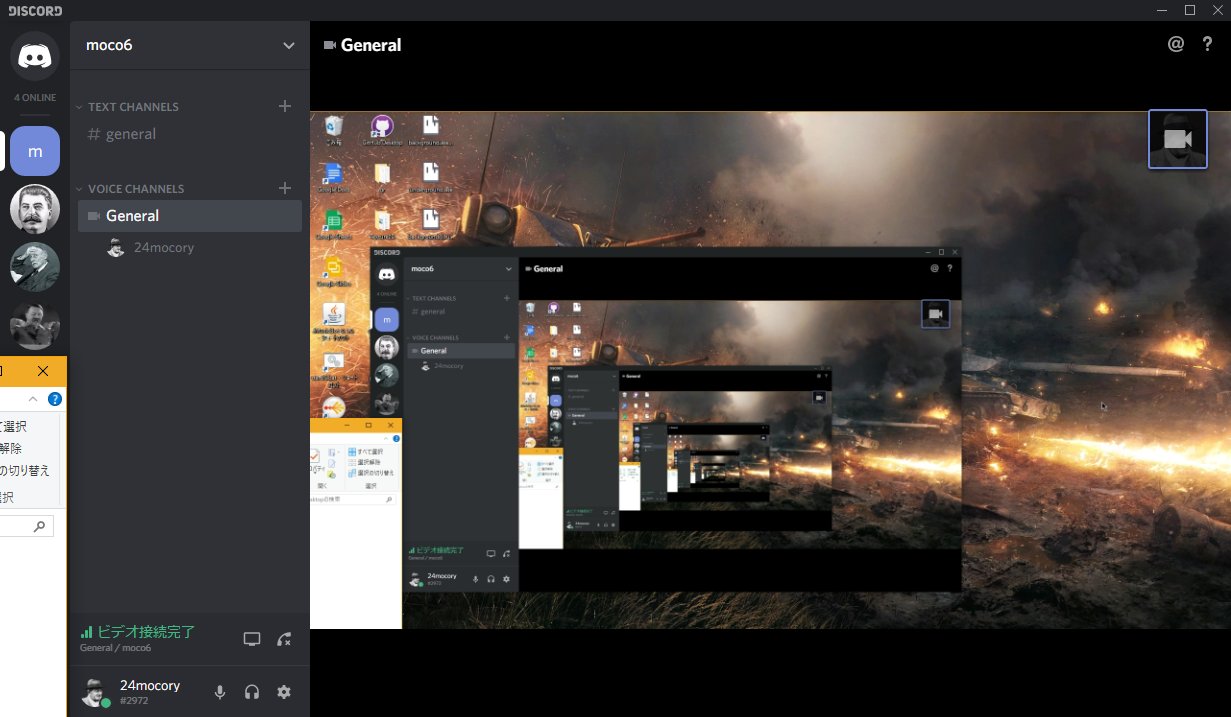Mute the microphone in main user panel
Image resolution: width=1231 pixels, height=717 pixels.
tap(220, 692)
